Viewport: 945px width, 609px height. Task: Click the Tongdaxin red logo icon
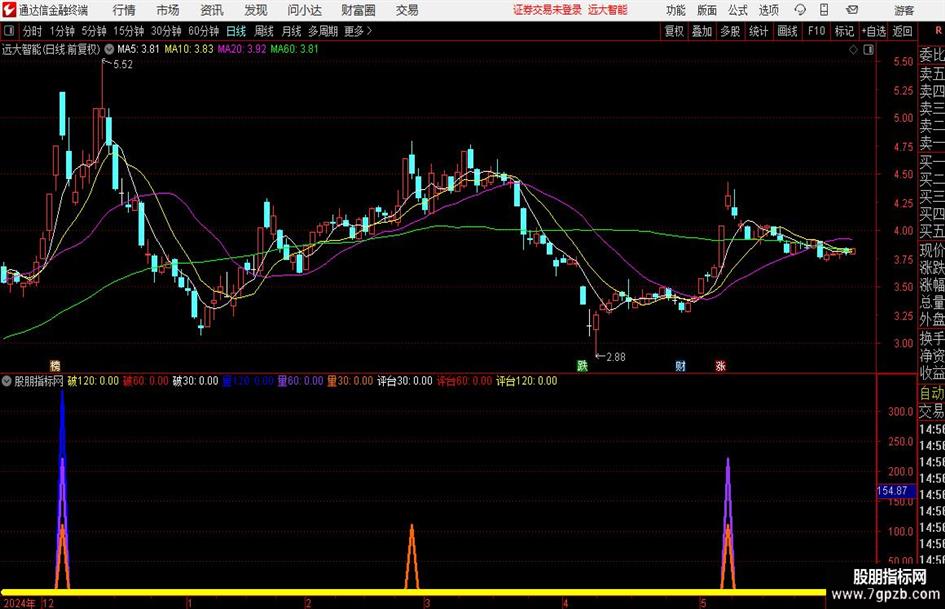[x=8, y=10]
